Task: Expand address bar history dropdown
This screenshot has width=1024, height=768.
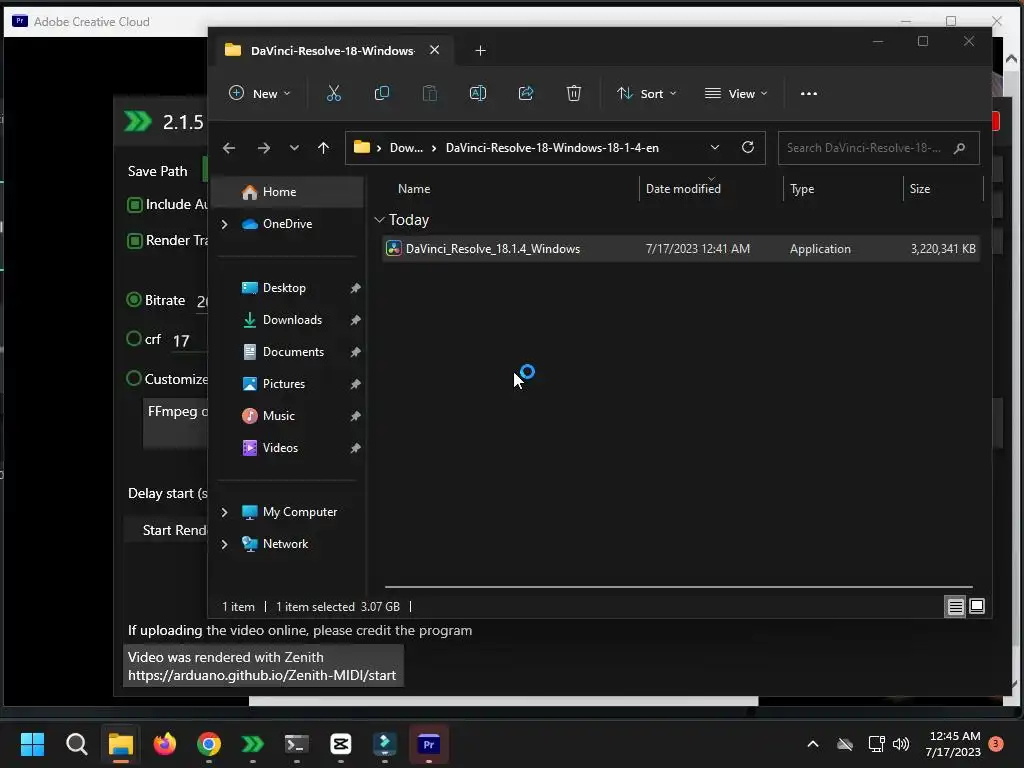Action: [714, 148]
